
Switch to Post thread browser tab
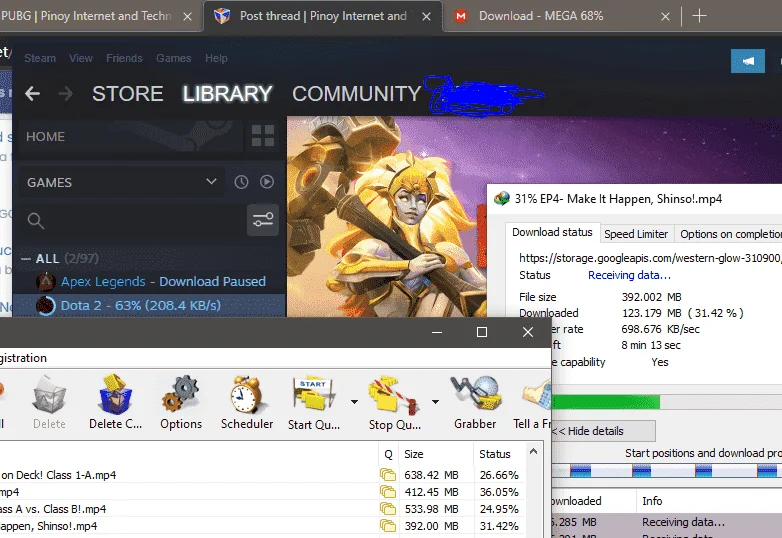[x=322, y=16]
